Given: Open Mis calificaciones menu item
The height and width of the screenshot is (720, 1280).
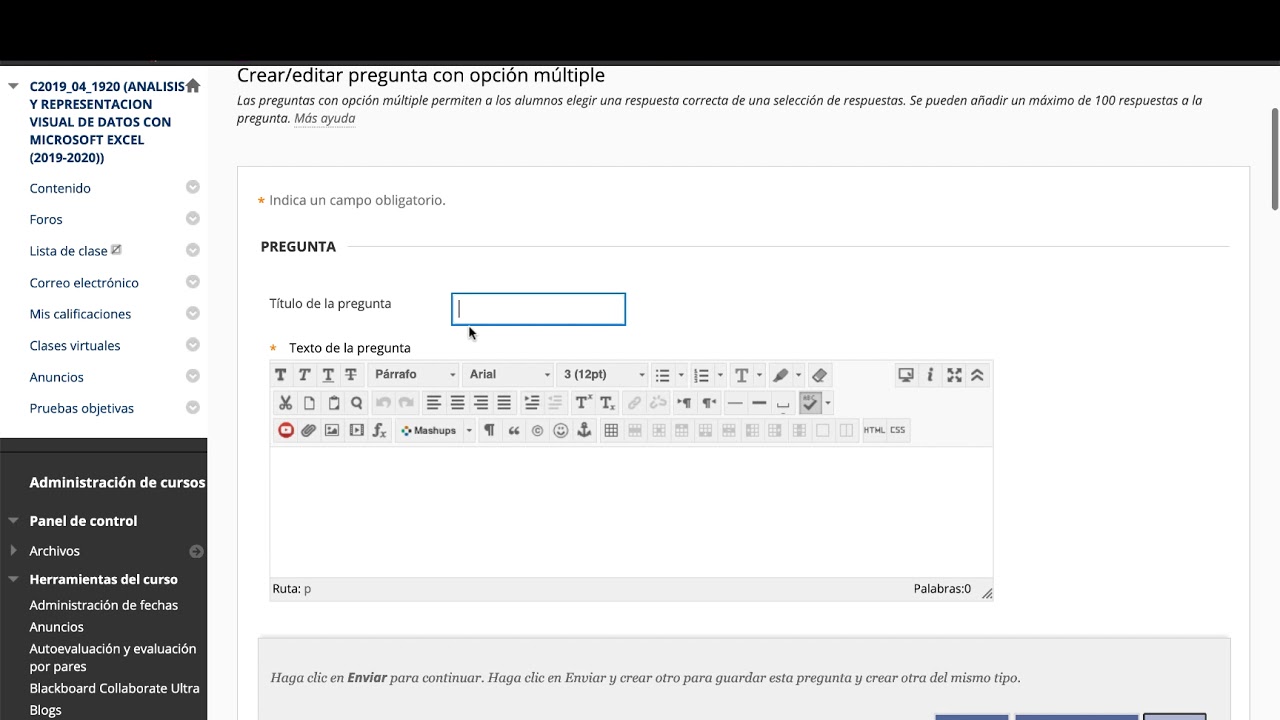Looking at the screenshot, I should click(80, 314).
